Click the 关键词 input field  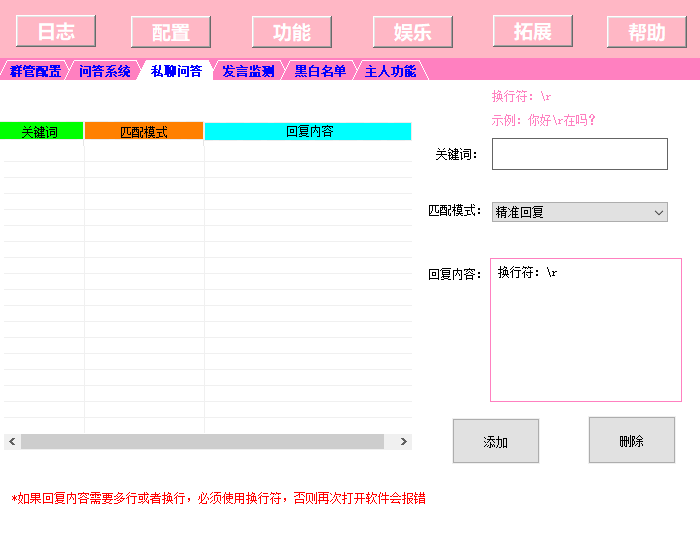coord(579,154)
